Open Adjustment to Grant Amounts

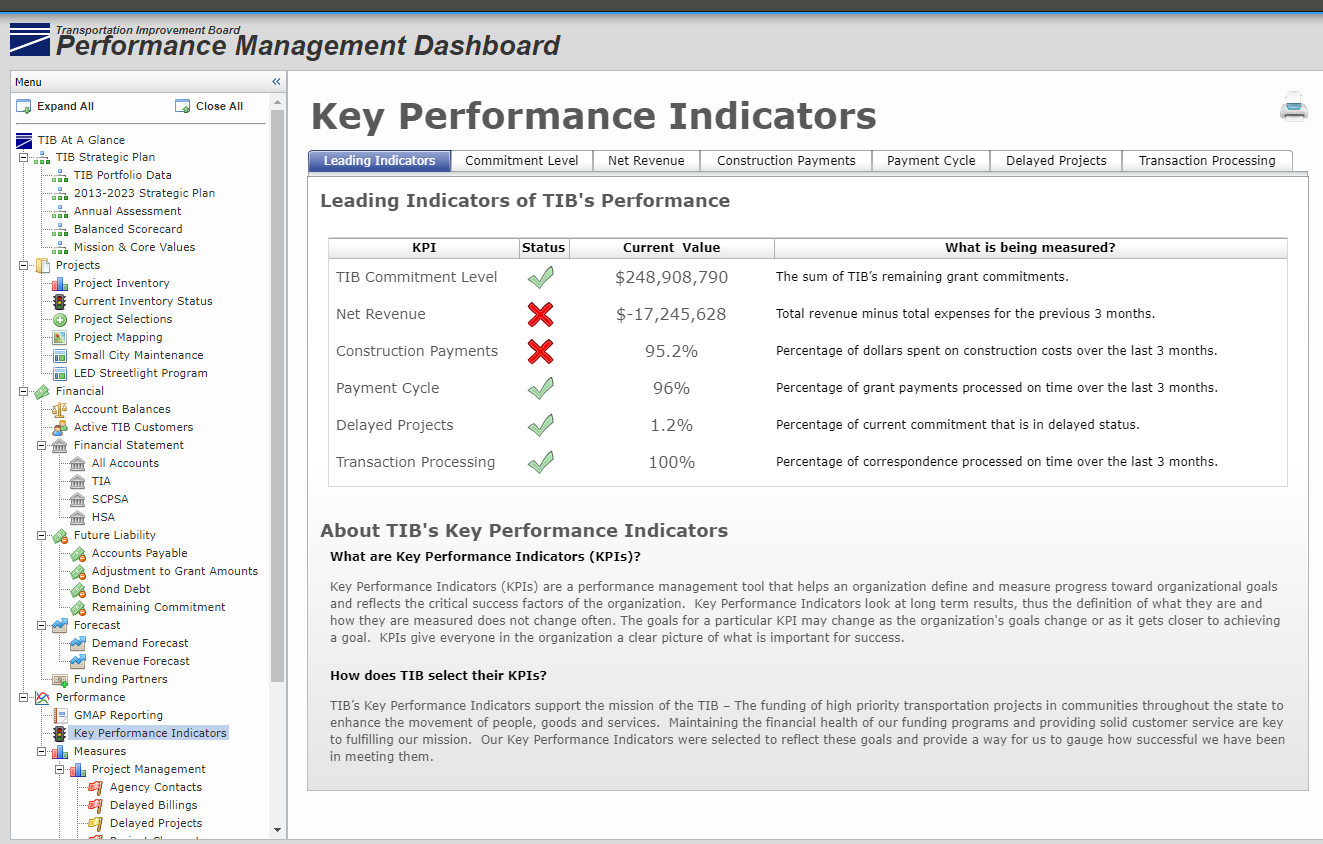[175, 571]
